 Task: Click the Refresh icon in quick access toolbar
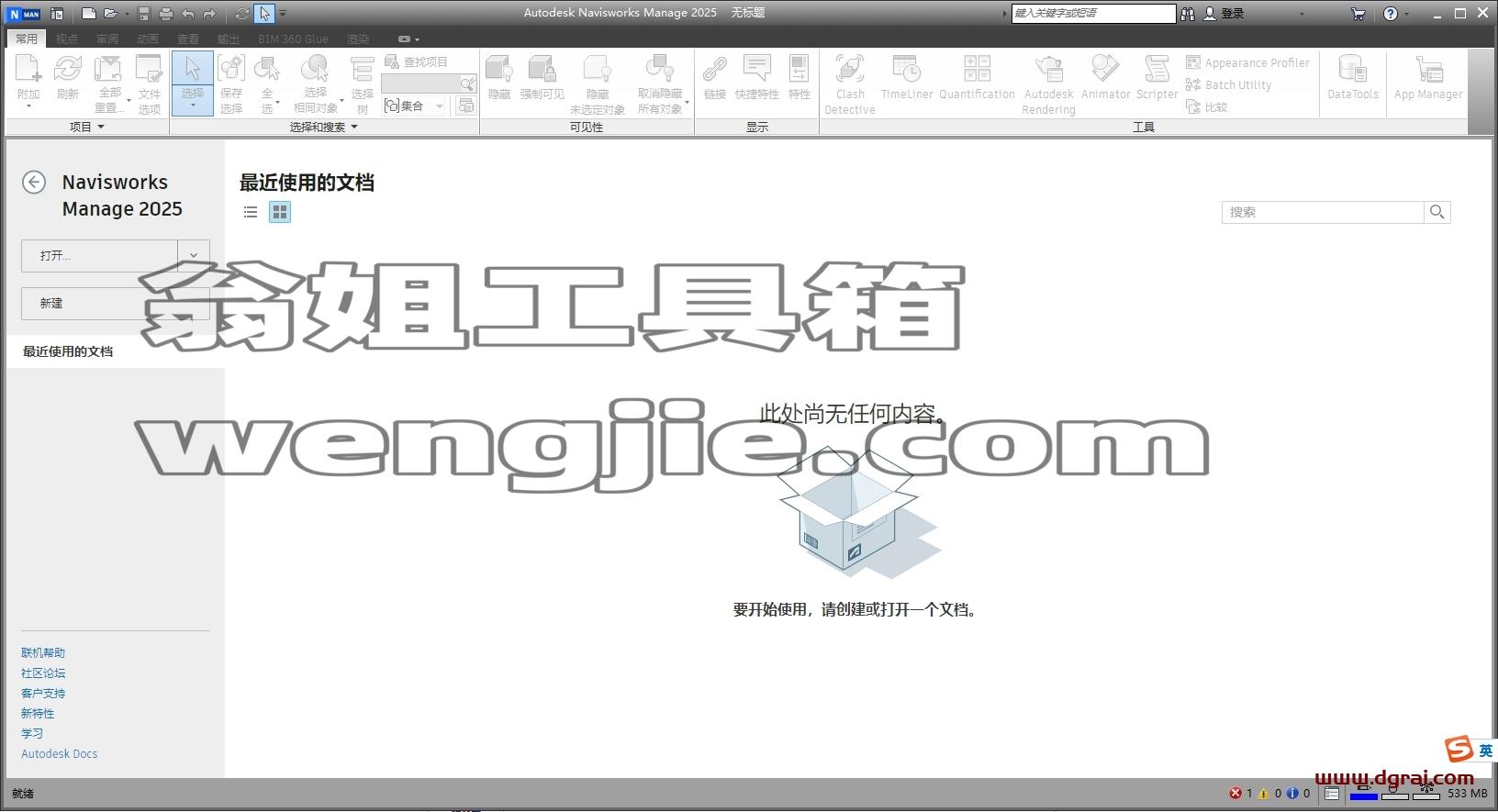pyautogui.click(x=241, y=14)
